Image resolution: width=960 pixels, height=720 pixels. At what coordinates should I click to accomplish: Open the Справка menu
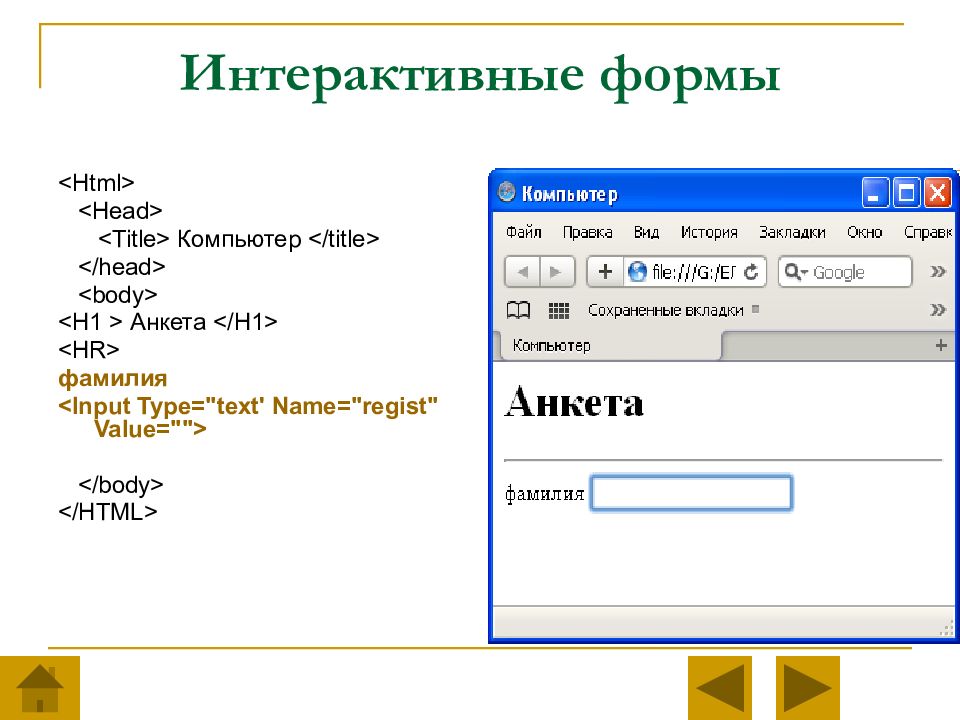pos(928,233)
